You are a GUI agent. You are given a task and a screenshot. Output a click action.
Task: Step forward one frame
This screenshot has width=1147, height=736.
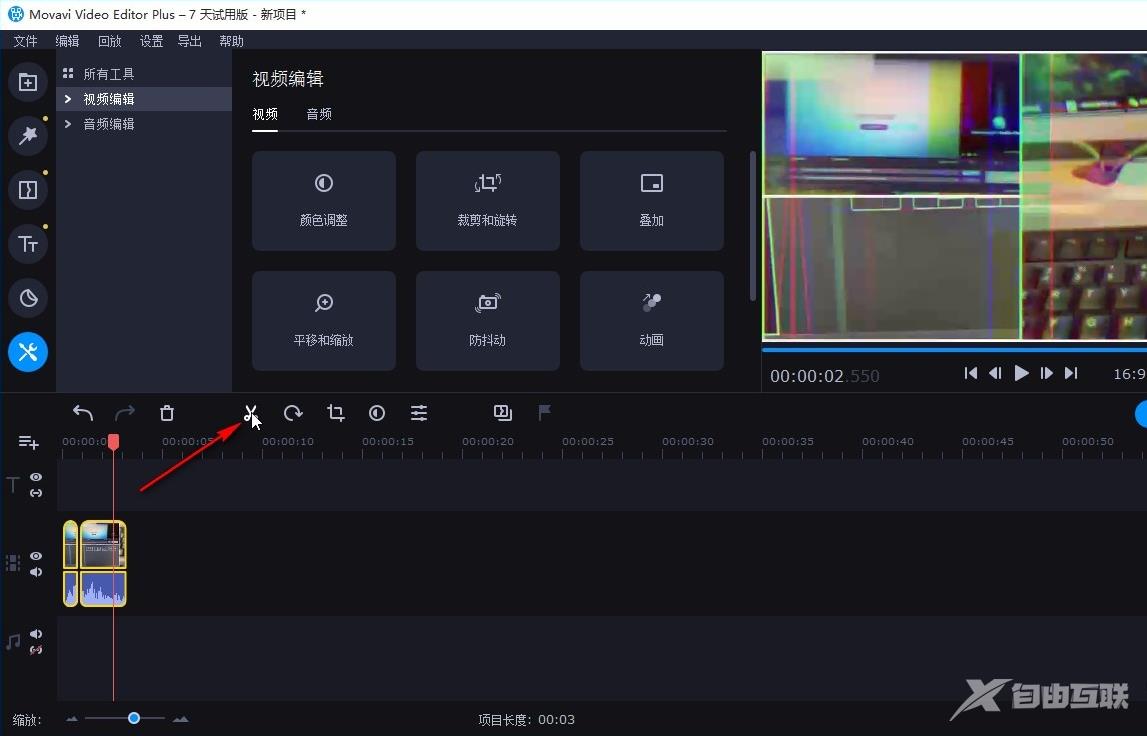tap(1047, 373)
